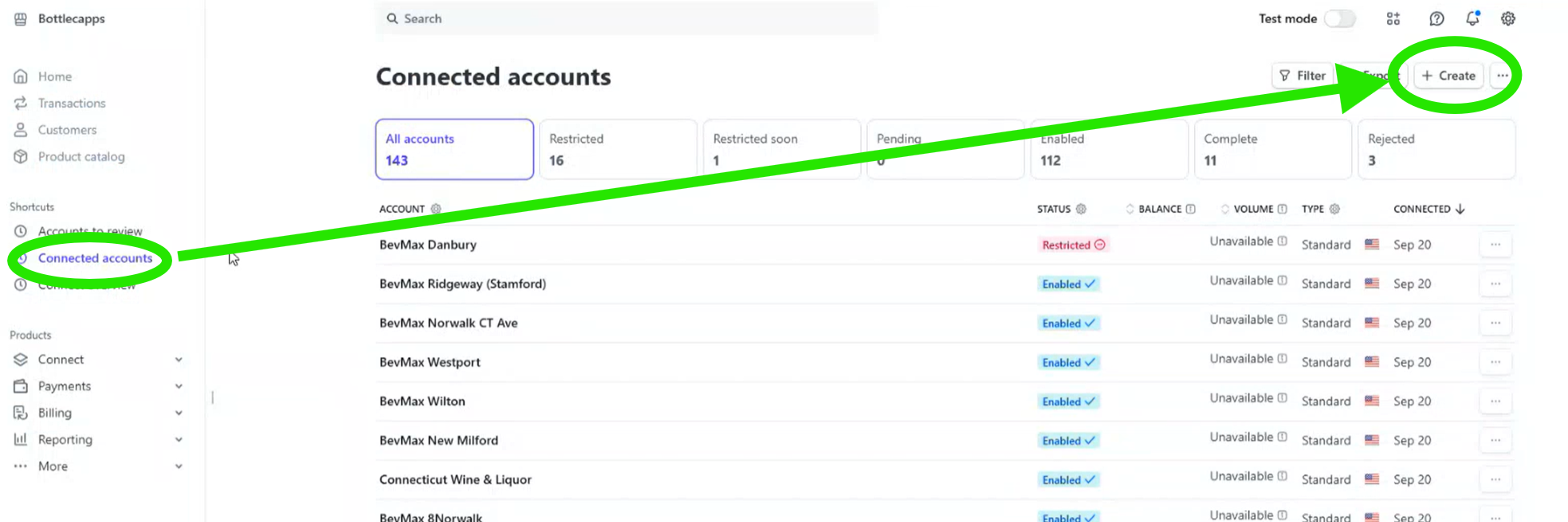Screen dimensions: 1568x522
Task: Open more actions for BevMax Westport row
Action: click(1495, 362)
